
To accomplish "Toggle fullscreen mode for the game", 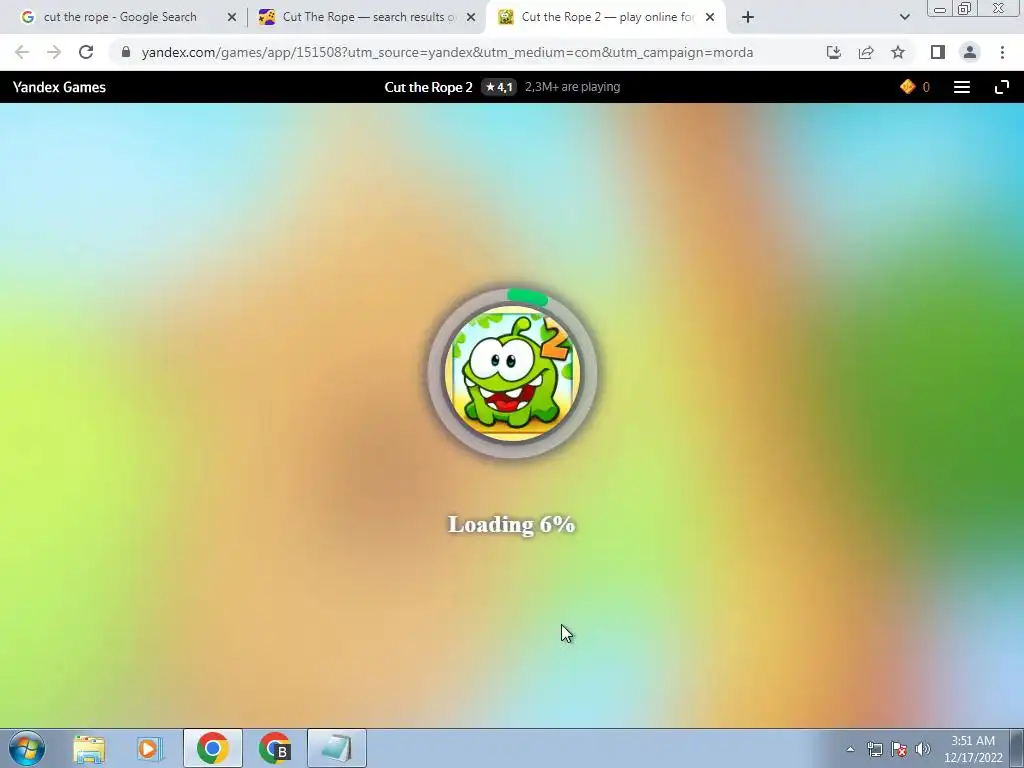I will point(1002,87).
